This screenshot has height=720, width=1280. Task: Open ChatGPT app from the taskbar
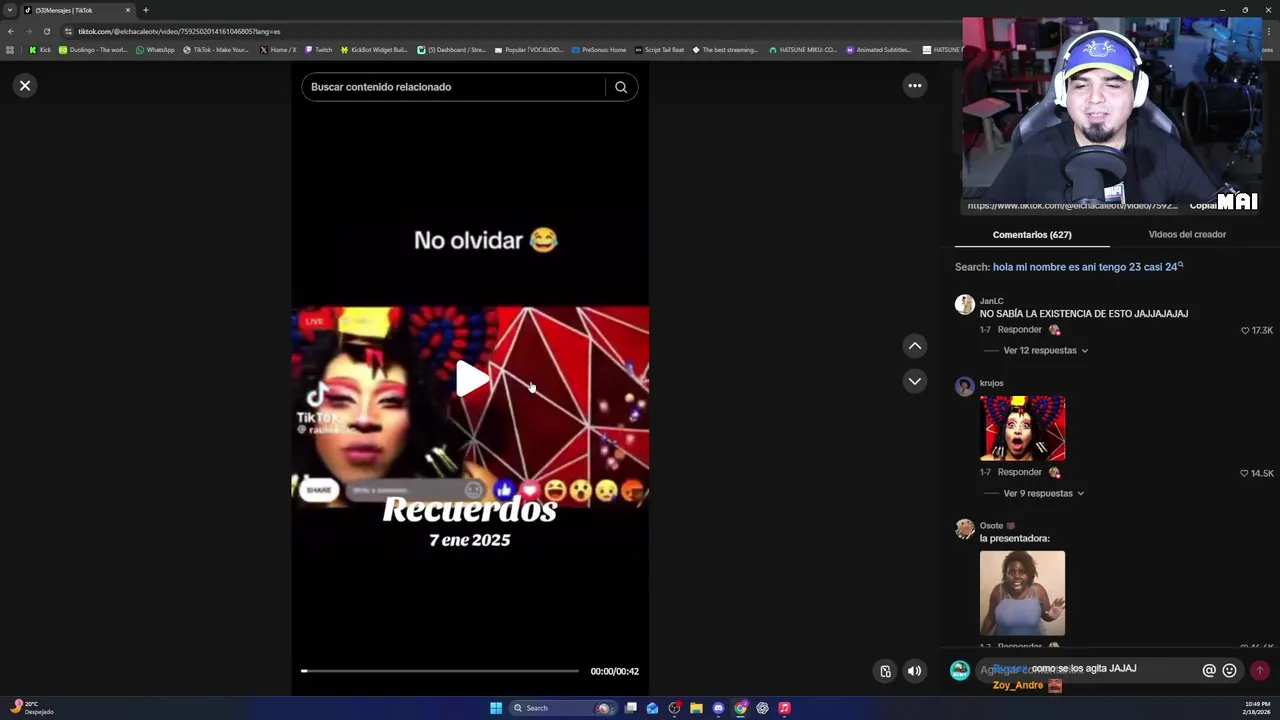(762, 708)
